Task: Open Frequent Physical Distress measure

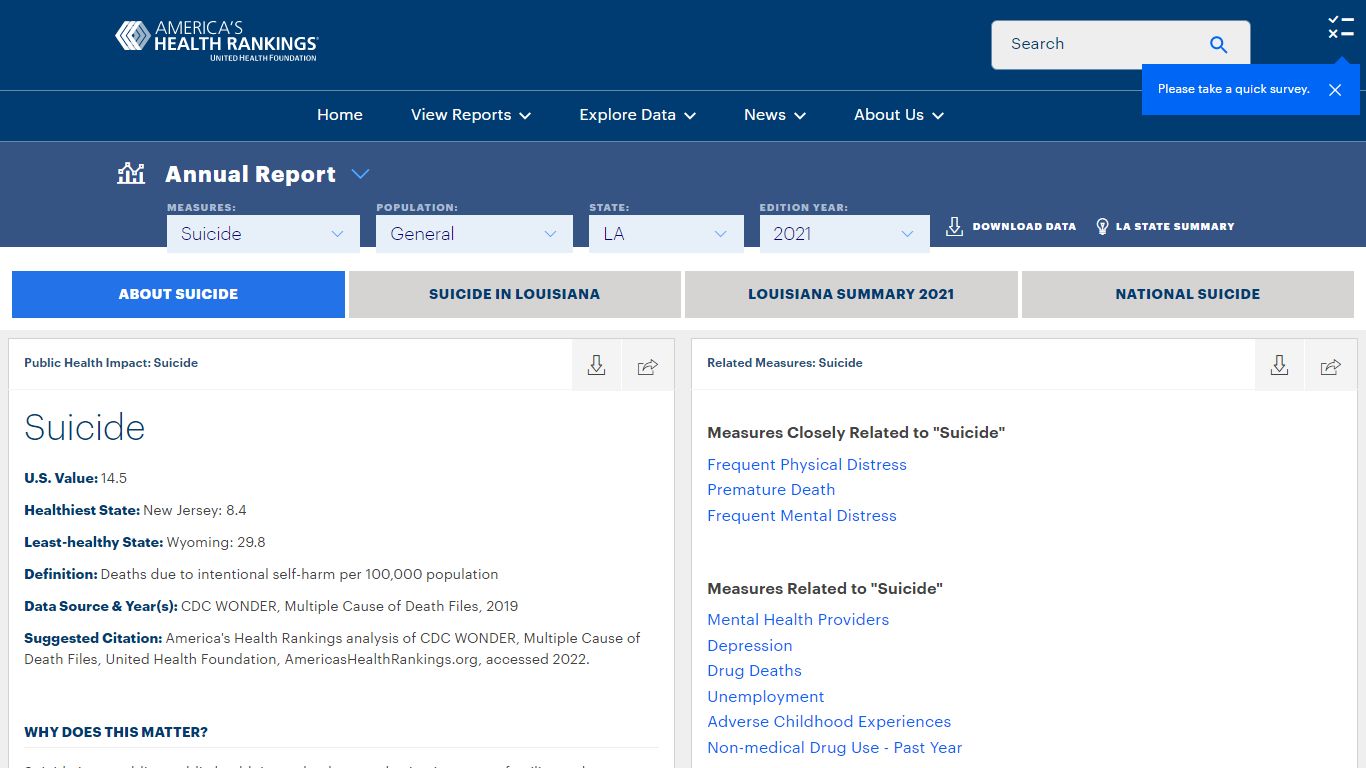Action: coord(807,464)
